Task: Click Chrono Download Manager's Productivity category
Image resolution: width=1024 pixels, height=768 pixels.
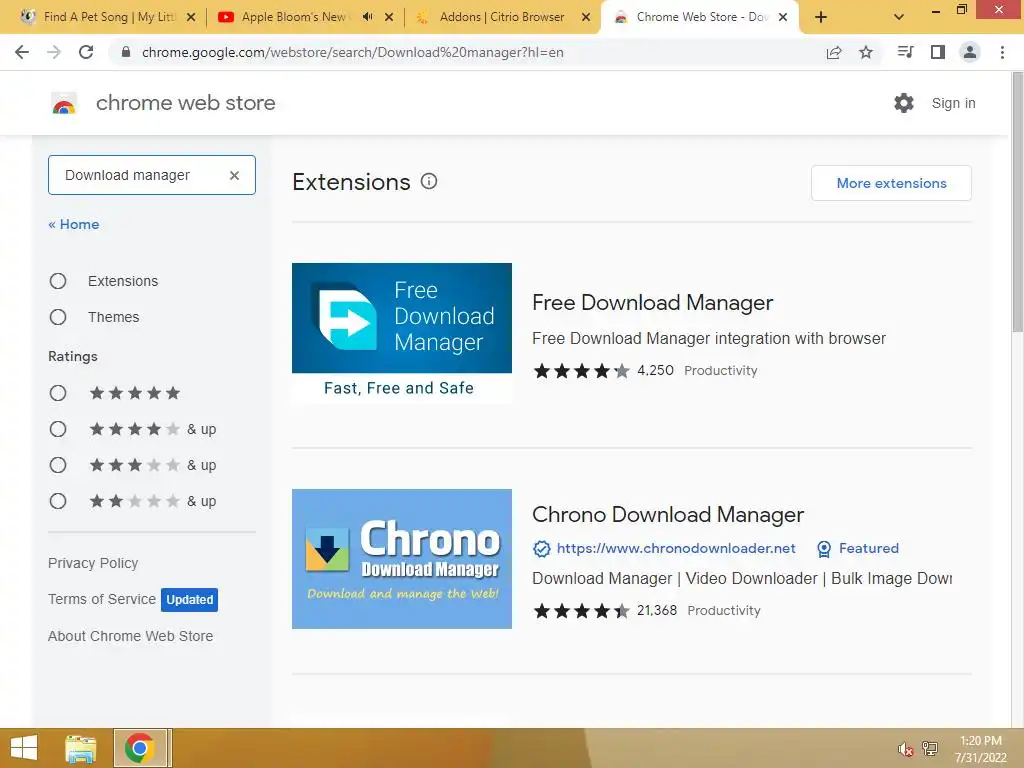Action: coord(724,611)
